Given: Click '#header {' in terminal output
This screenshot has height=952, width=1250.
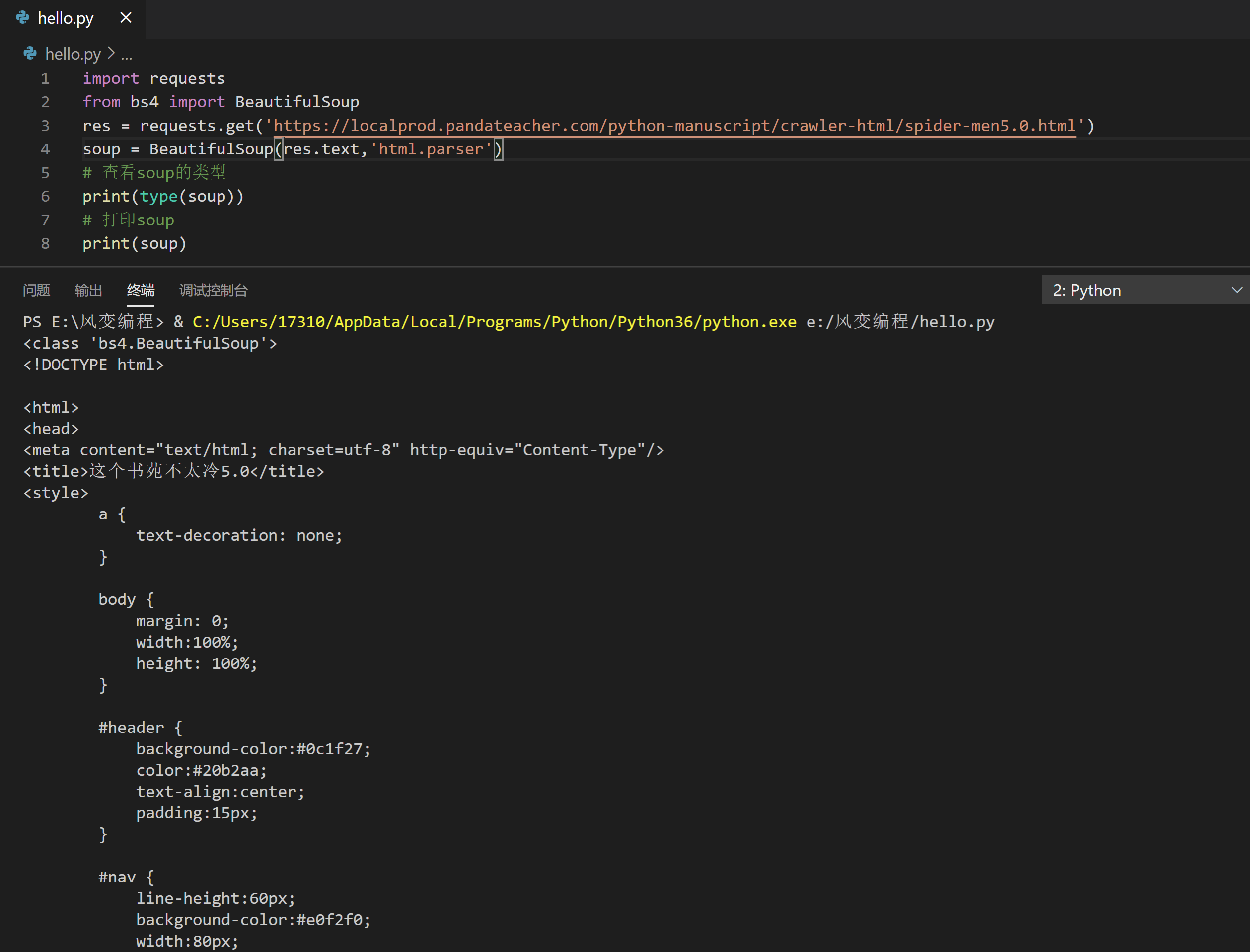Looking at the screenshot, I should (141, 727).
